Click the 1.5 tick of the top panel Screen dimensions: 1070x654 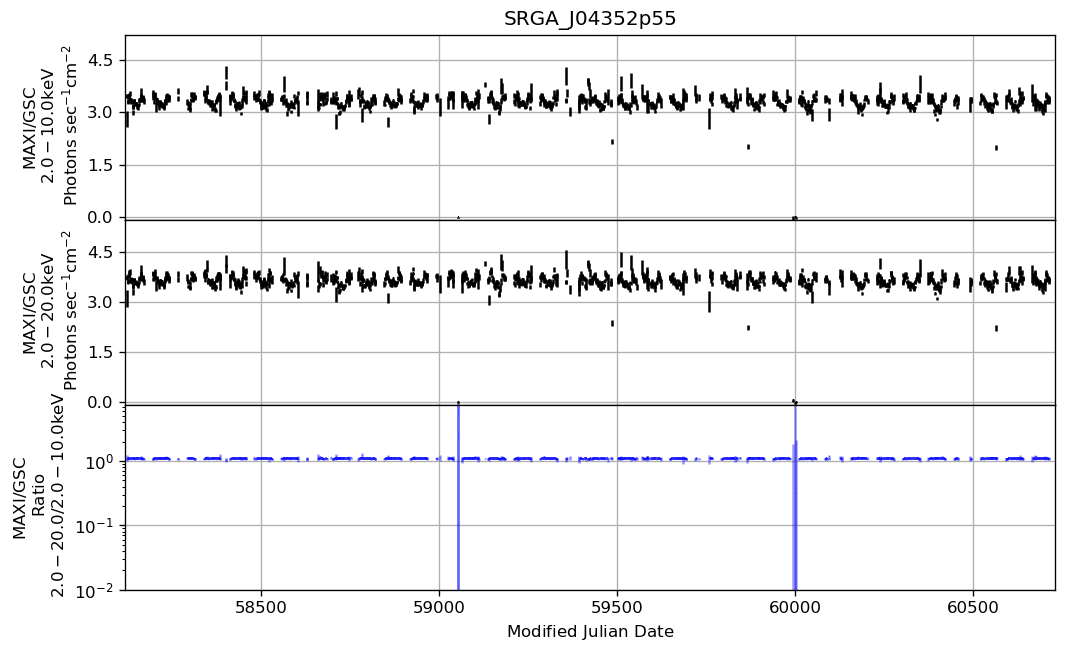coord(102,165)
